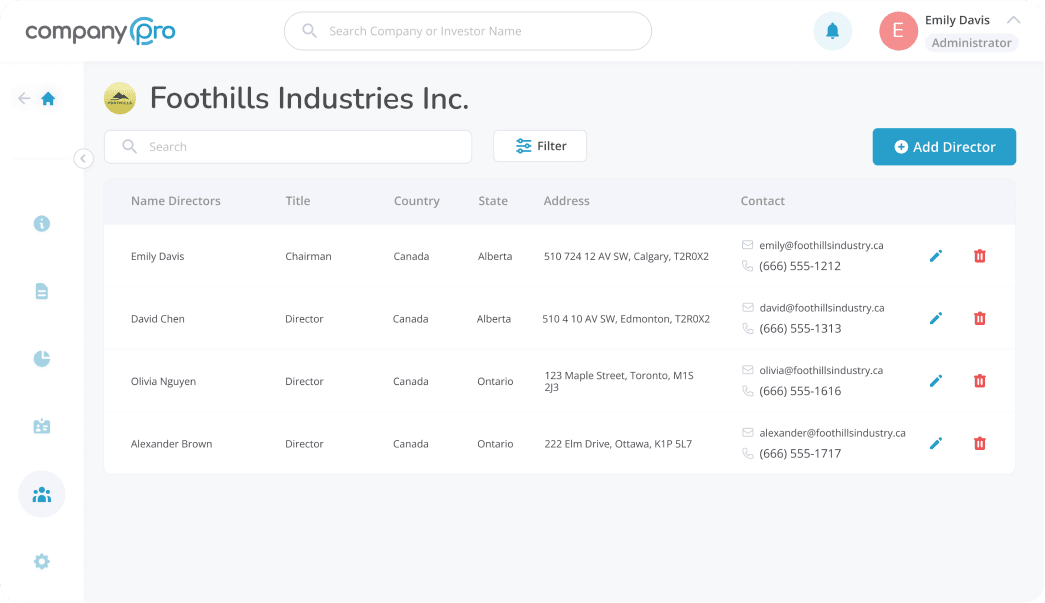Edit Olivia Nguyen director row
1045x603 pixels.
[936, 381]
